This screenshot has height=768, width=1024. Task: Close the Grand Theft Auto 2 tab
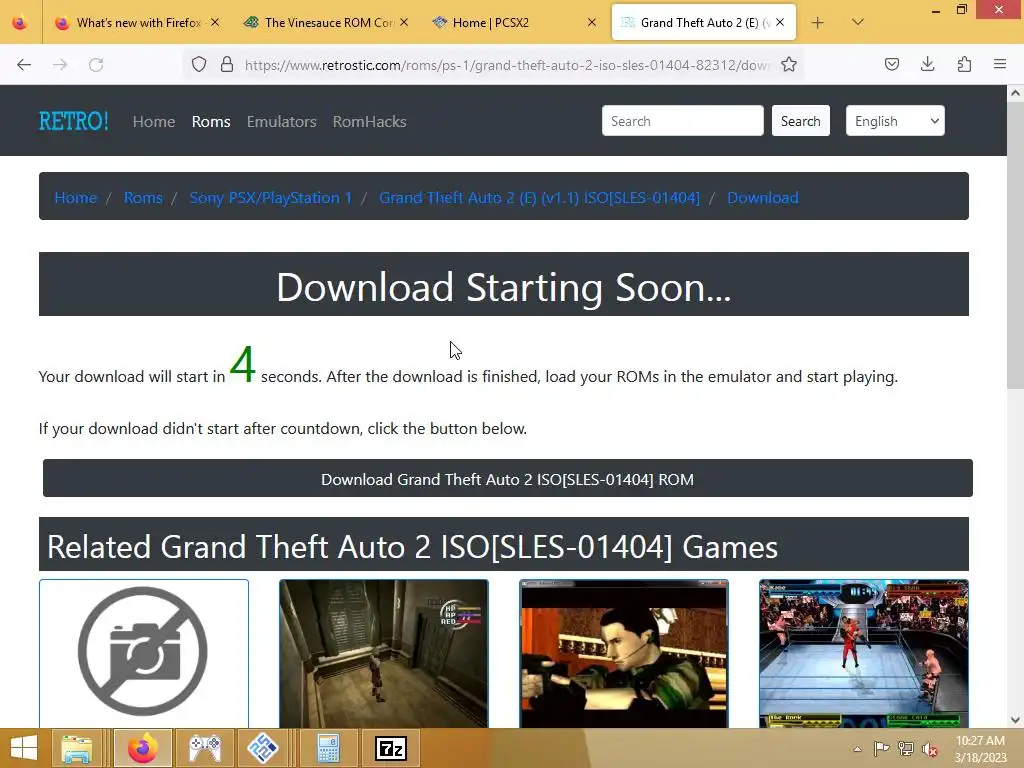780,22
